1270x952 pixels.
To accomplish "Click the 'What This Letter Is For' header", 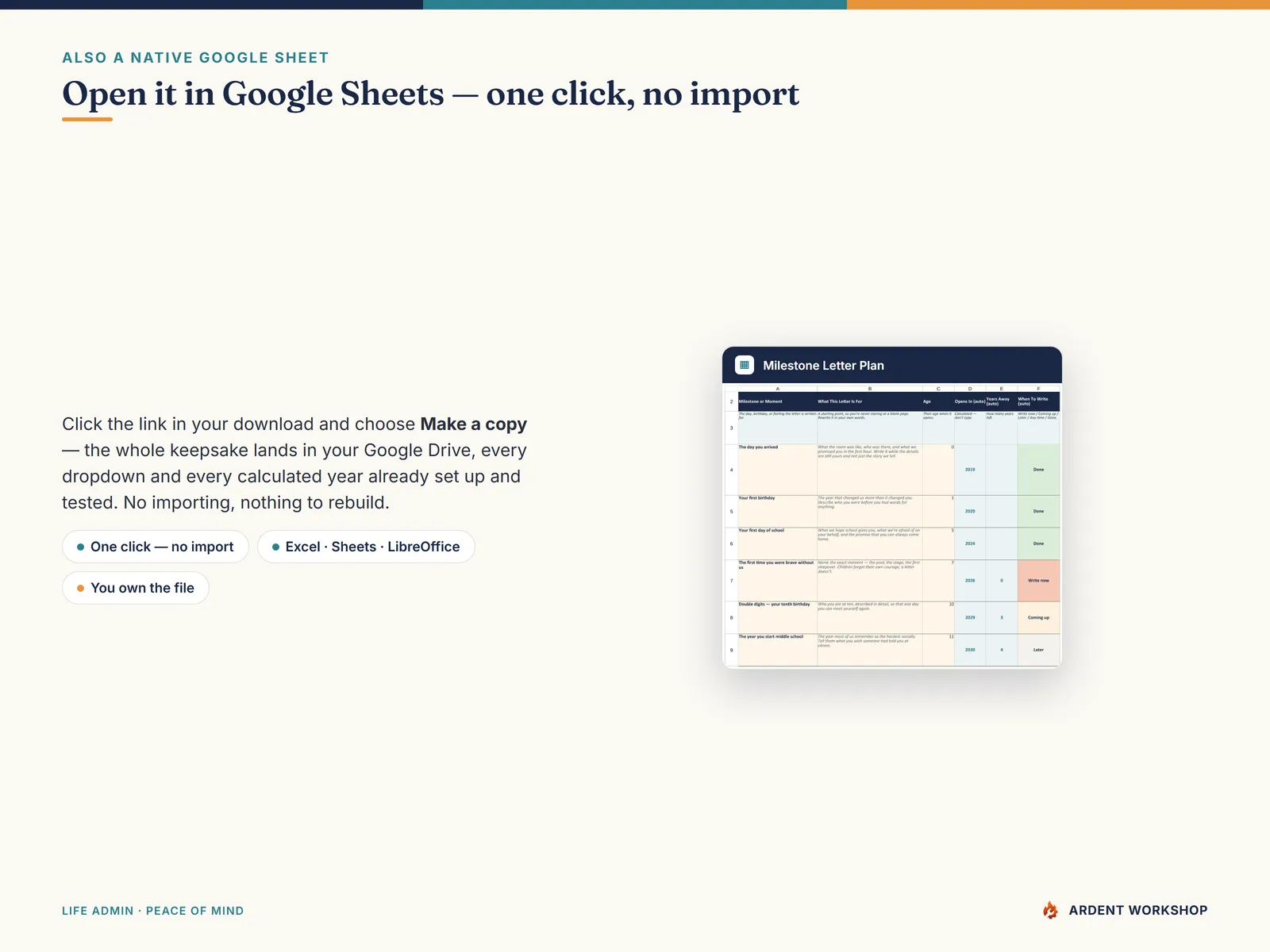I will click(869, 401).
